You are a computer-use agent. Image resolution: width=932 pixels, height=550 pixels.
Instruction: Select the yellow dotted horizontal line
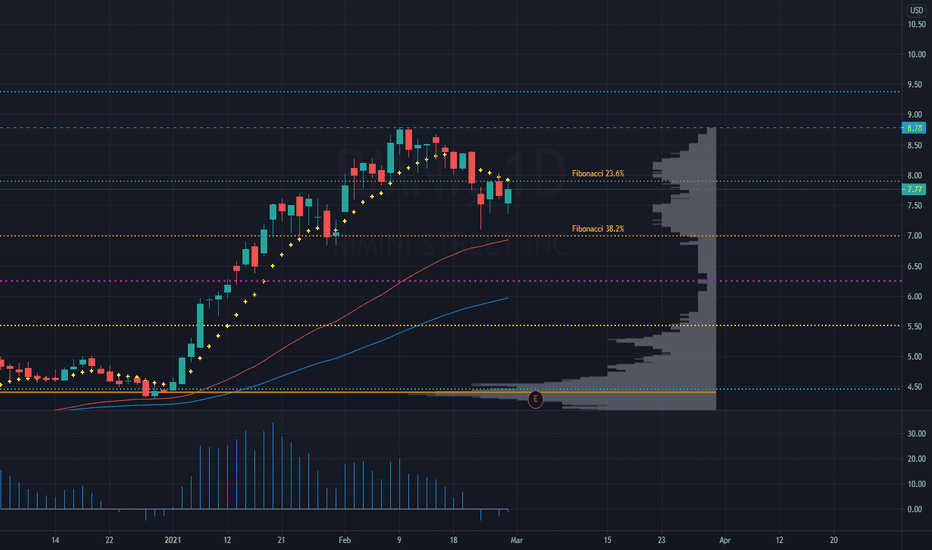pyautogui.click(x=450, y=325)
